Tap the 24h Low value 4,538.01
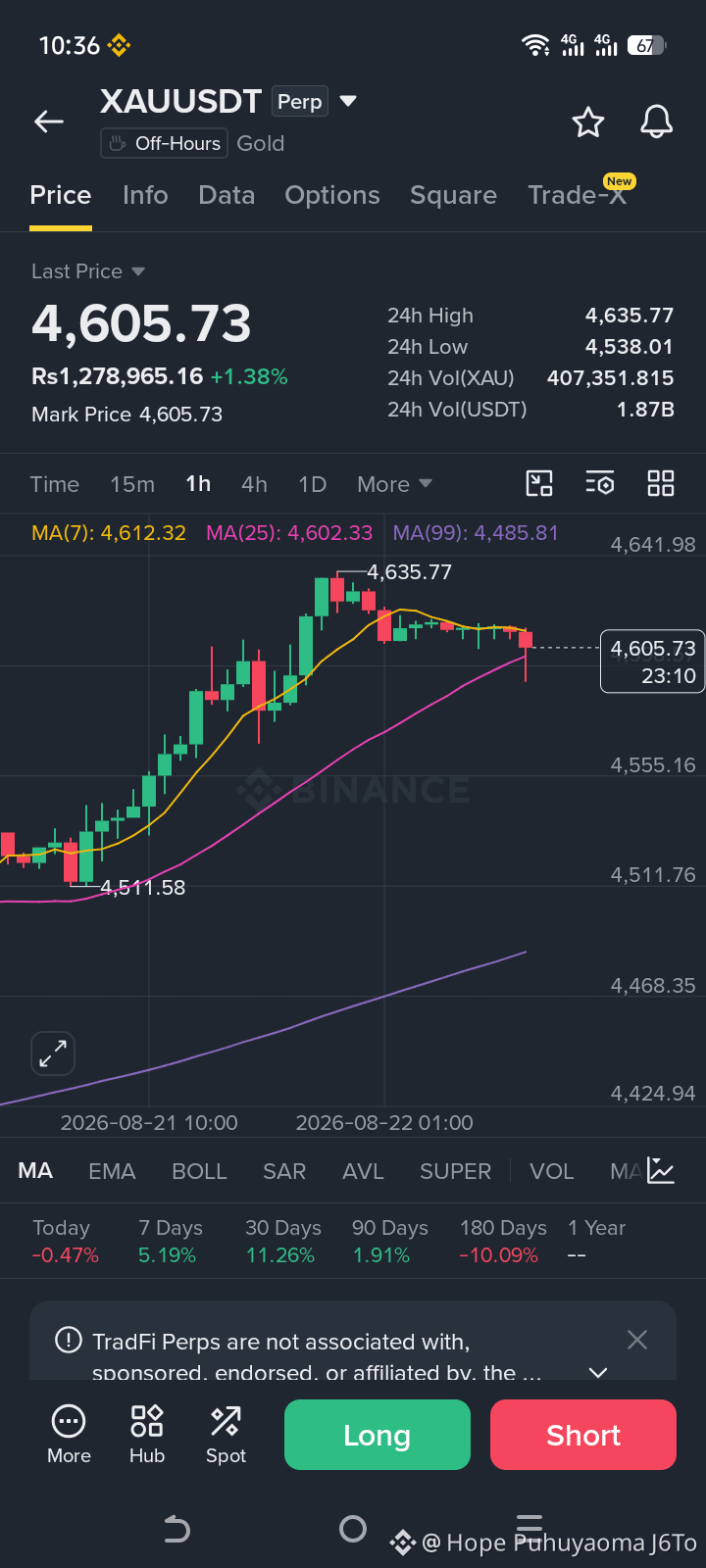The width and height of the screenshot is (706, 1568). pos(630,346)
